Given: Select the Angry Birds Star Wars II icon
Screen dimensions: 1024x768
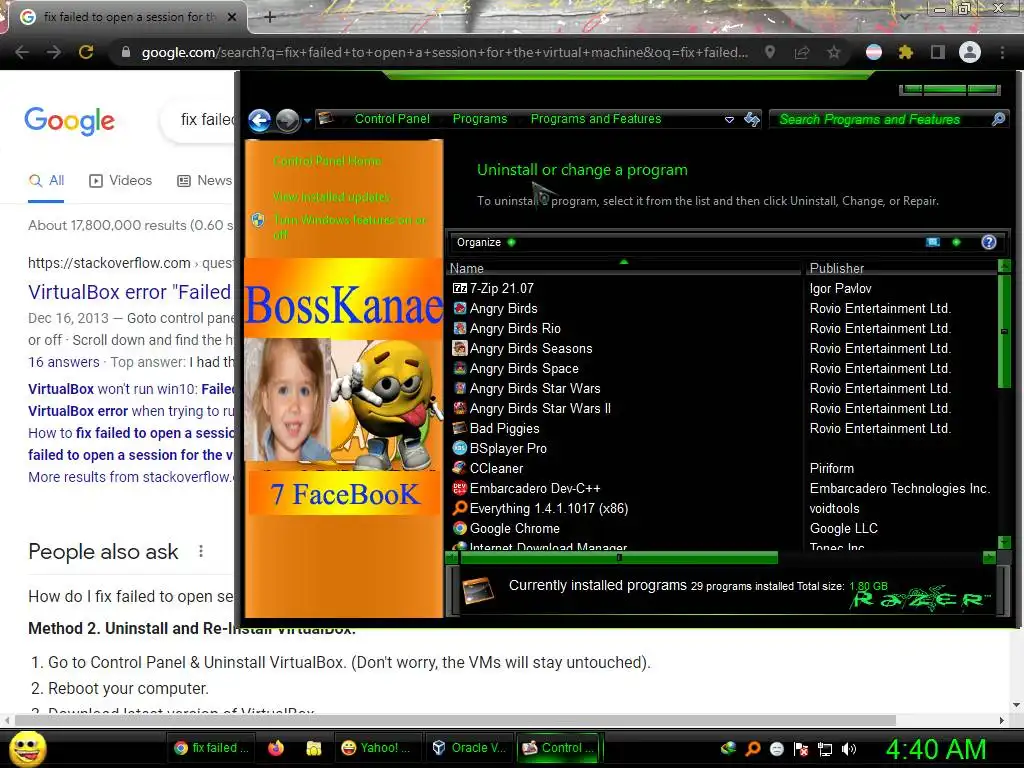Looking at the screenshot, I should pos(460,408).
